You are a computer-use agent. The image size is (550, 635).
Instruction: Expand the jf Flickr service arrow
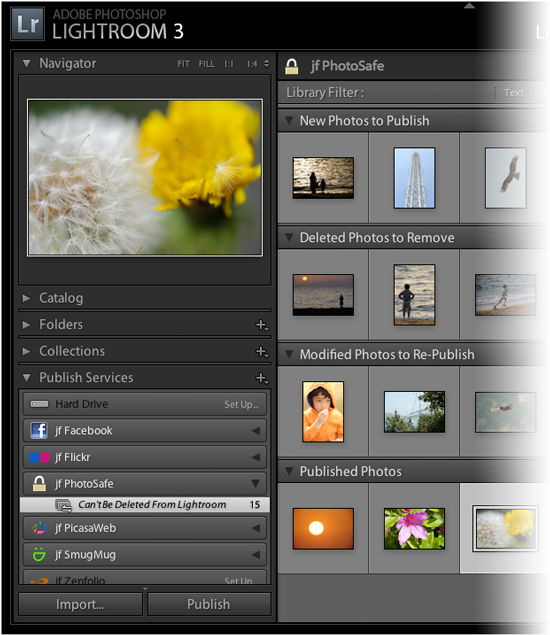[x=256, y=457]
